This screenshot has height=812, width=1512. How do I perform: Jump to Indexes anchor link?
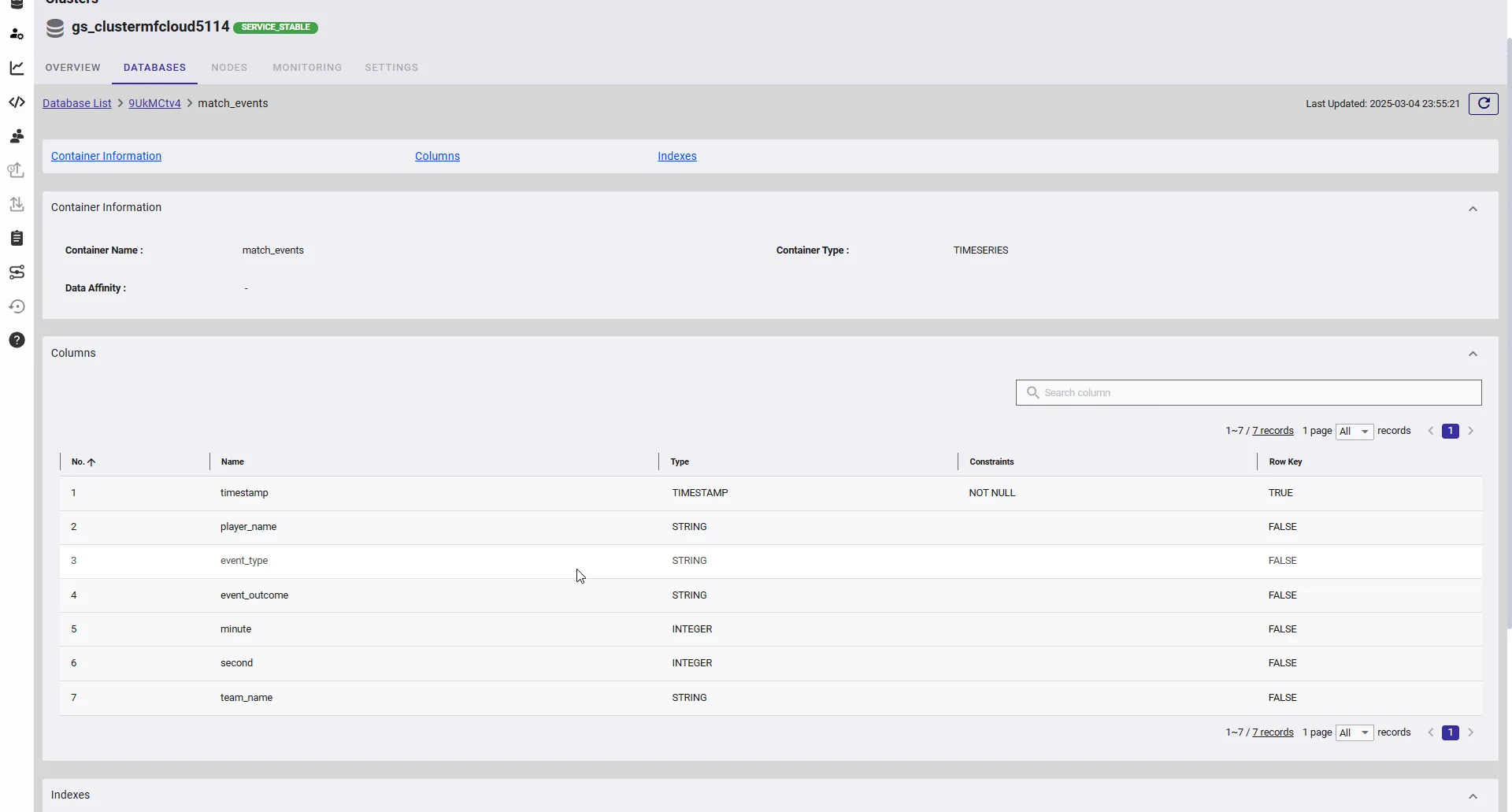click(x=676, y=156)
